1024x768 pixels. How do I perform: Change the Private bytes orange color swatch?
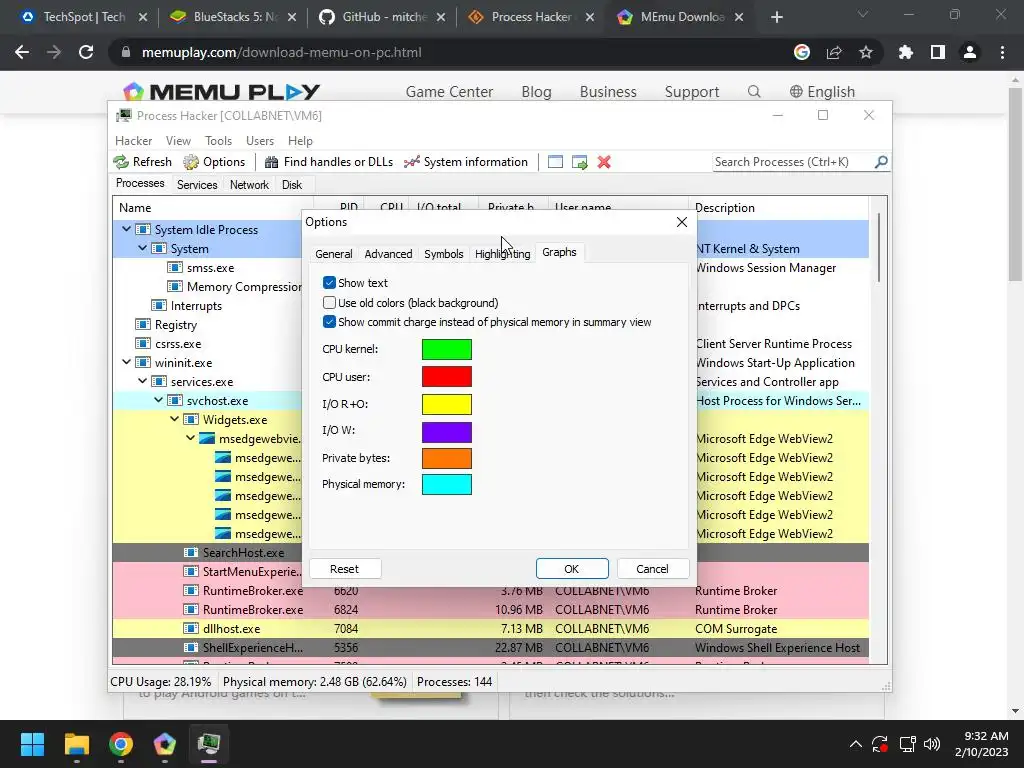(447, 458)
